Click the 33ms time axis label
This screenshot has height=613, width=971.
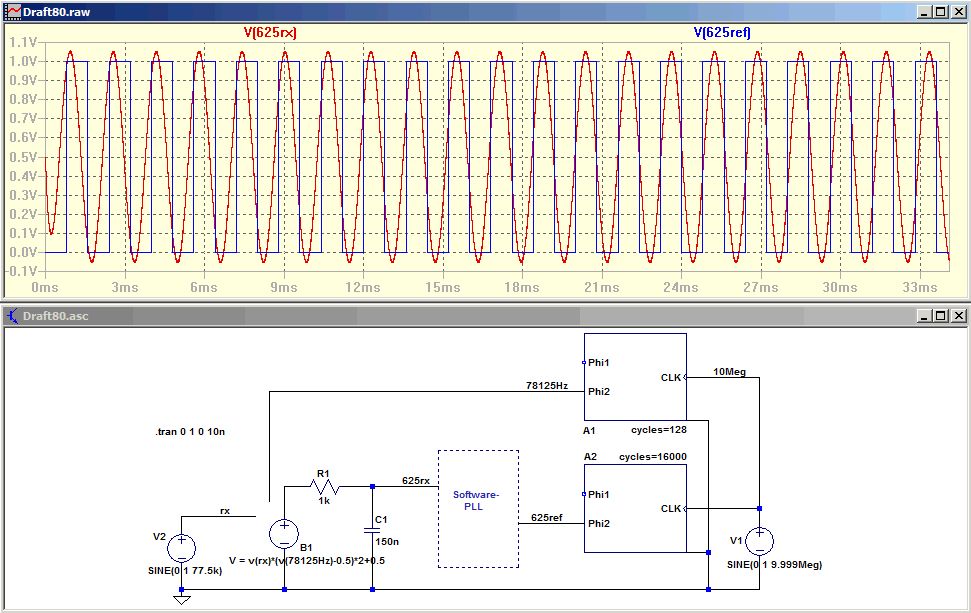click(x=920, y=287)
